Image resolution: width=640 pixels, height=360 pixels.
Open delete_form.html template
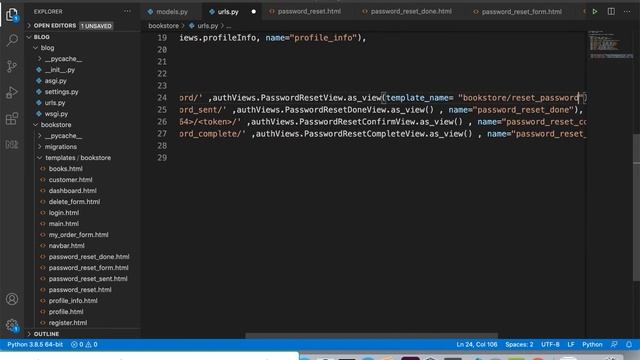point(74,202)
